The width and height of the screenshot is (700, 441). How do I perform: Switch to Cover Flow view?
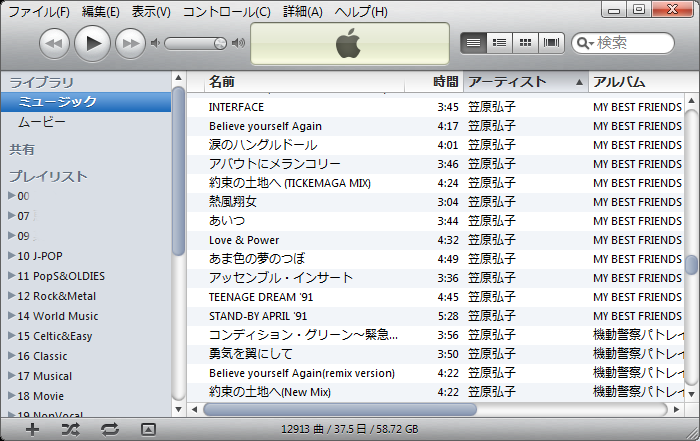coord(551,43)
